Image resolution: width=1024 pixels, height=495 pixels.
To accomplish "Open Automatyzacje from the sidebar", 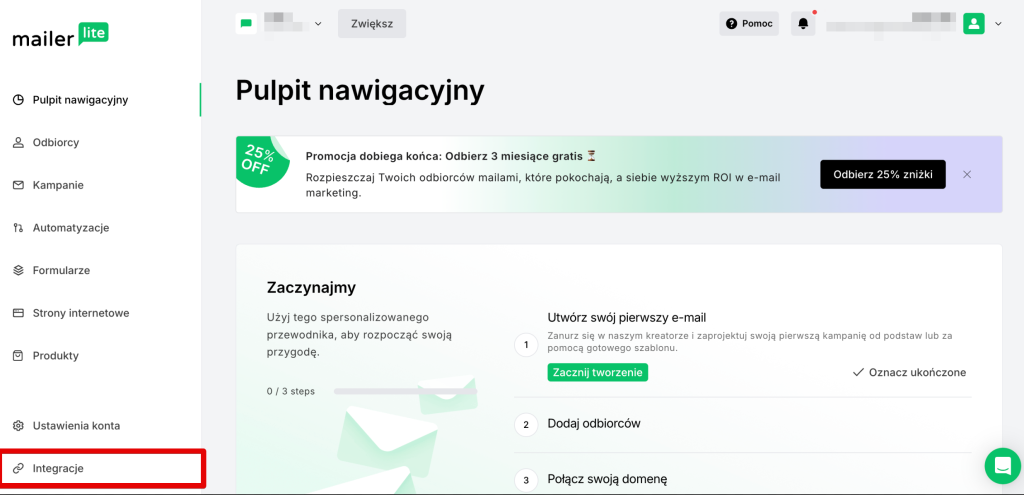I will pyautogui.click(x=70, y=228).
